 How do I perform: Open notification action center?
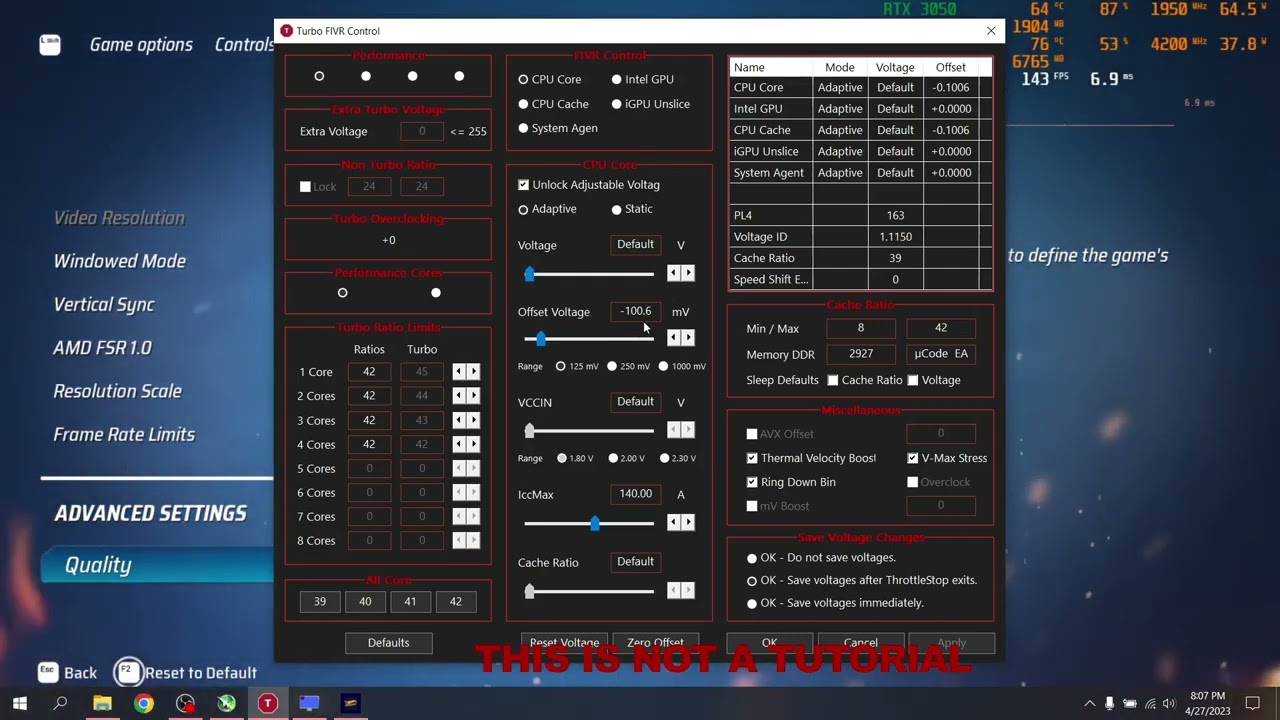pyautogui.click(x=1253, y=703)
